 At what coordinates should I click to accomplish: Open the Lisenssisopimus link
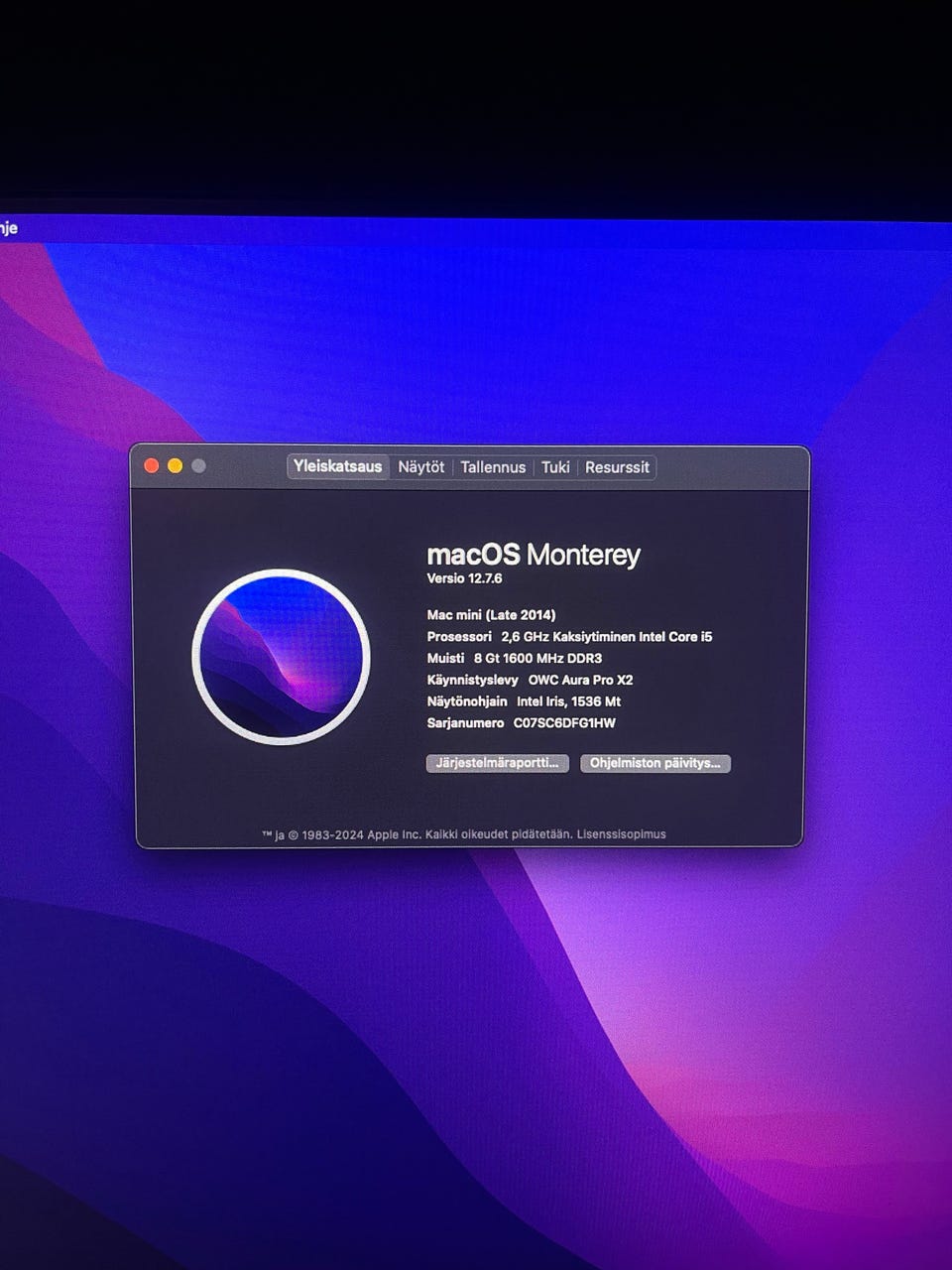[x=622, y=834]
